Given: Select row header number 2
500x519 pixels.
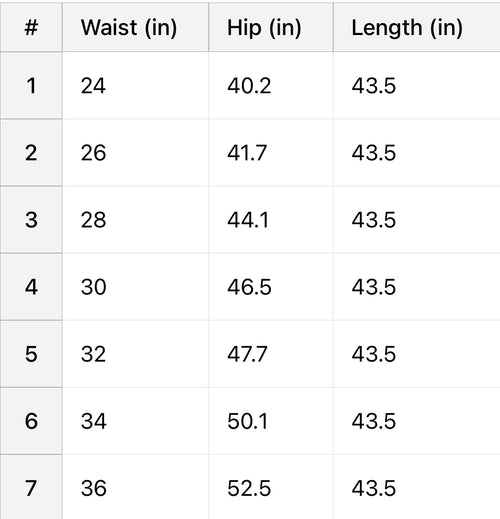Looking at the screenshot, I should point(31,153).
